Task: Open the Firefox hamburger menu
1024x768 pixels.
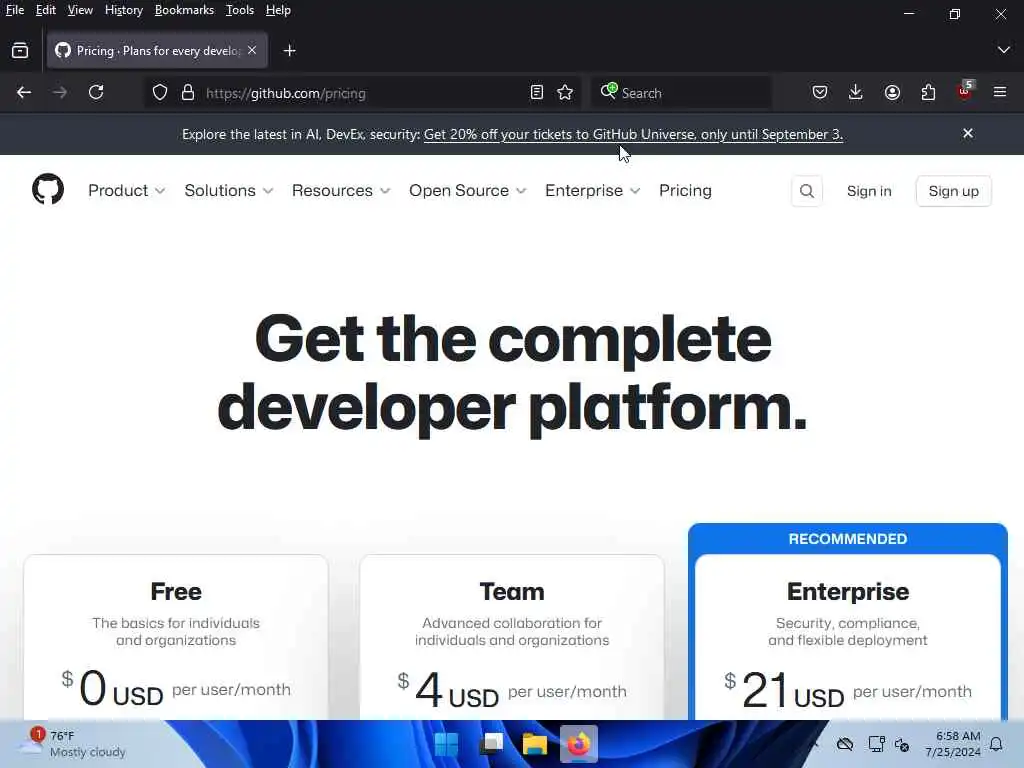Action: pyautogui.click(x=1000, y=93)
